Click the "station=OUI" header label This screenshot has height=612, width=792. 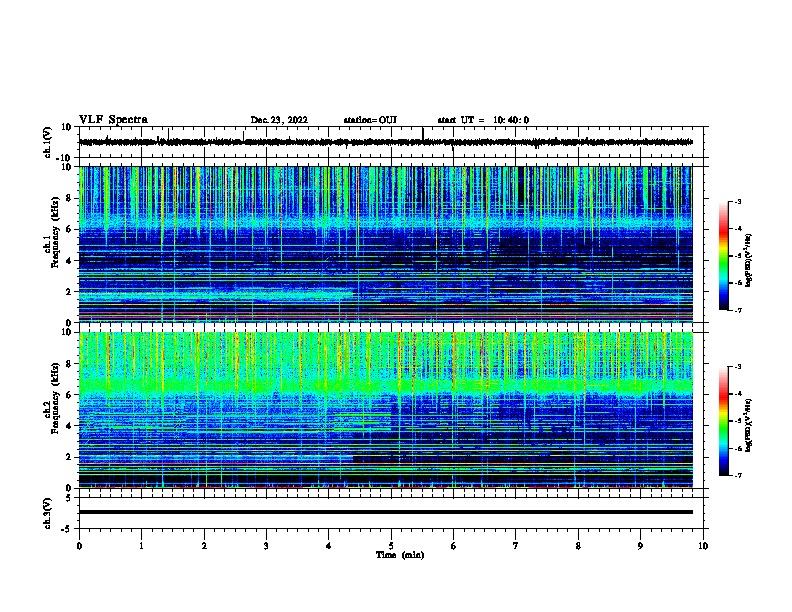click(x=370, y=120)
